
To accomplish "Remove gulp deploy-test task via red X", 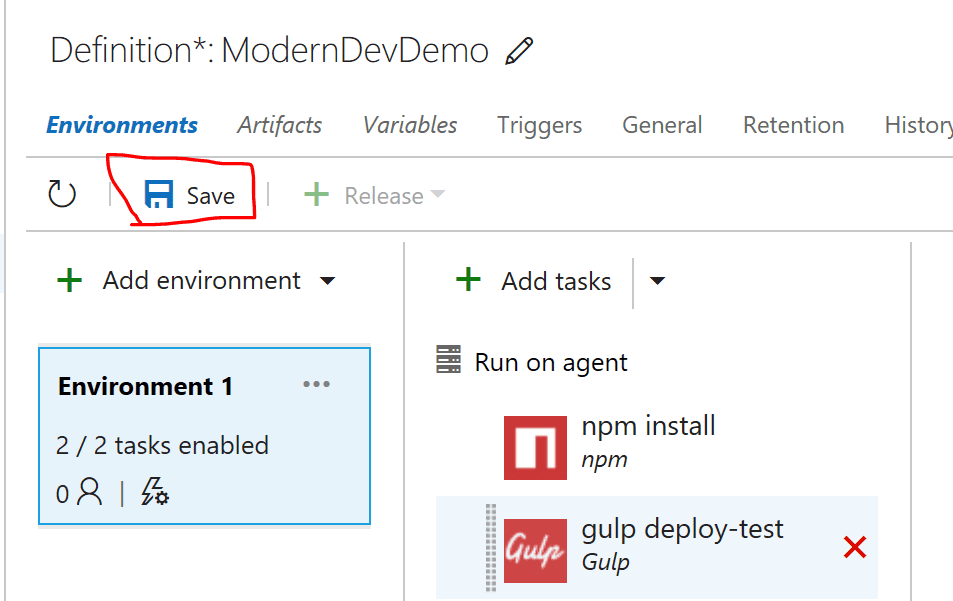I will pos(855,548).
